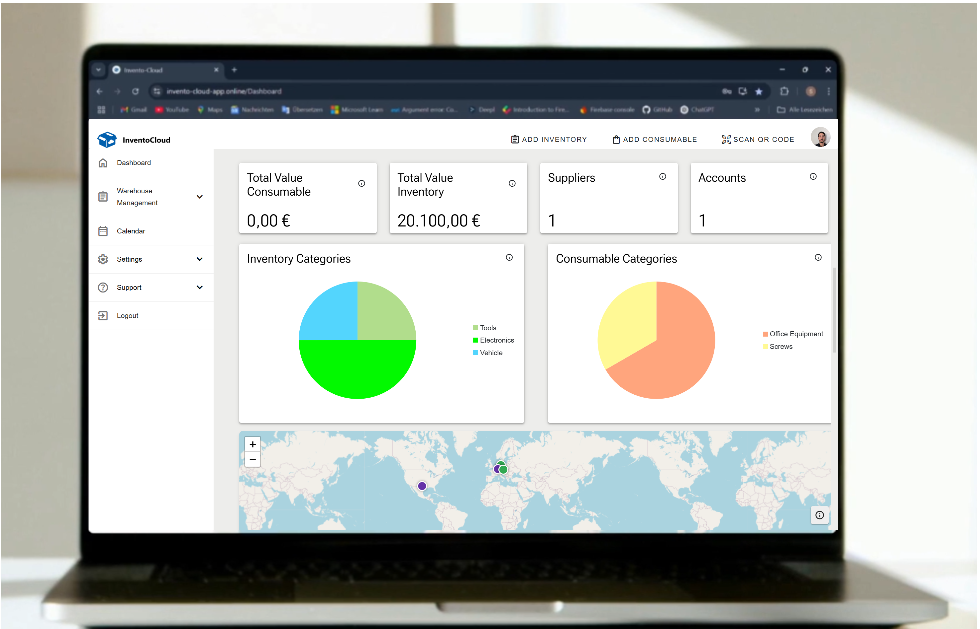Open the Gmail bookmark
Image resolution: width=980 pixels, height=629 pixels.
(x=134, y=109)
